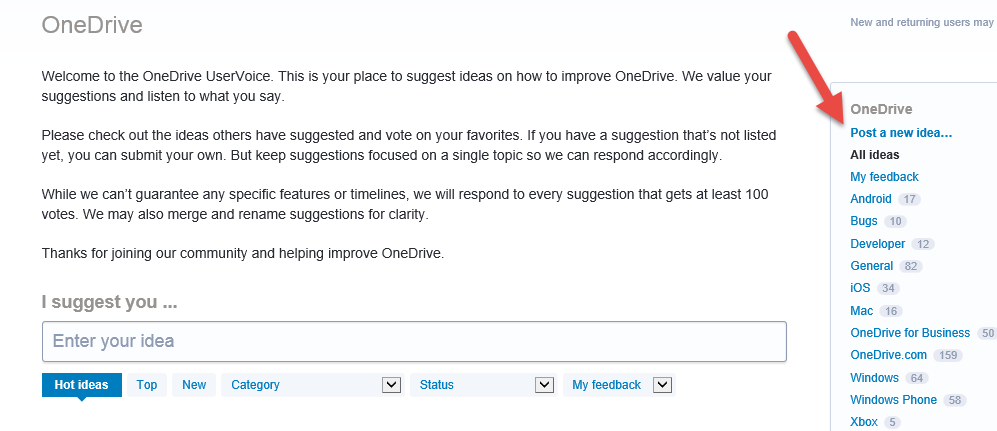This screenshot has height=431, width=997.
Task: Open the iOS ideas category
Action: coord(861,288)
